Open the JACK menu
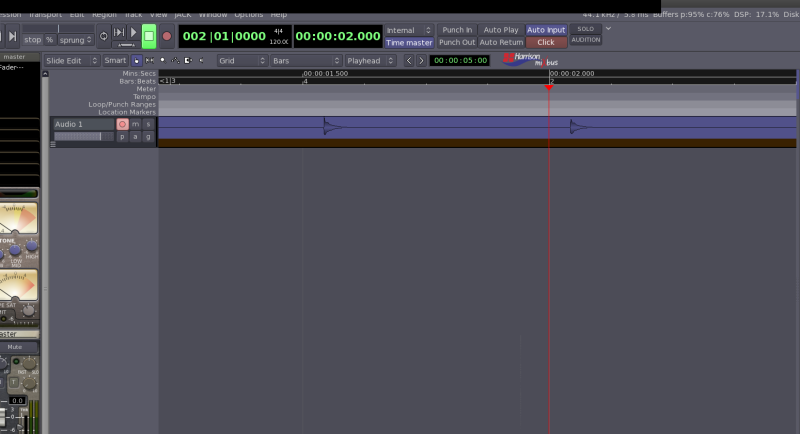Image resolution: width=800 pixels, height=434 pixels. tap(183, 15)
